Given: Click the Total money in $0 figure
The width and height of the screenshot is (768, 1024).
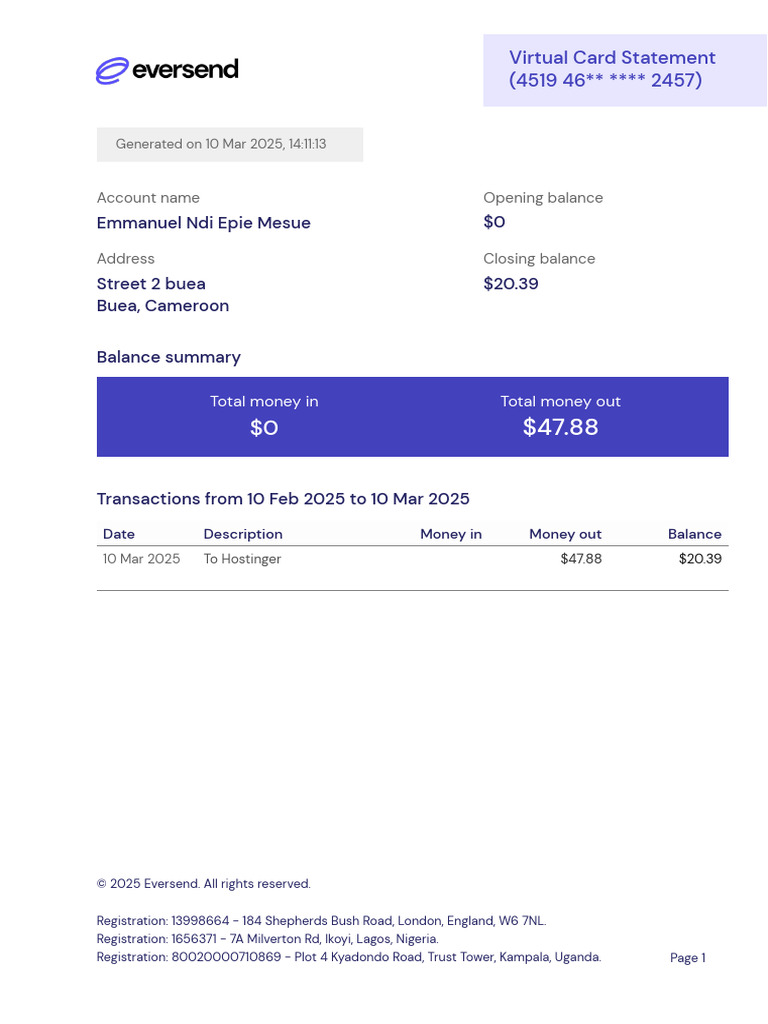Looking at the screenshot, I should [x=264, y=428].
